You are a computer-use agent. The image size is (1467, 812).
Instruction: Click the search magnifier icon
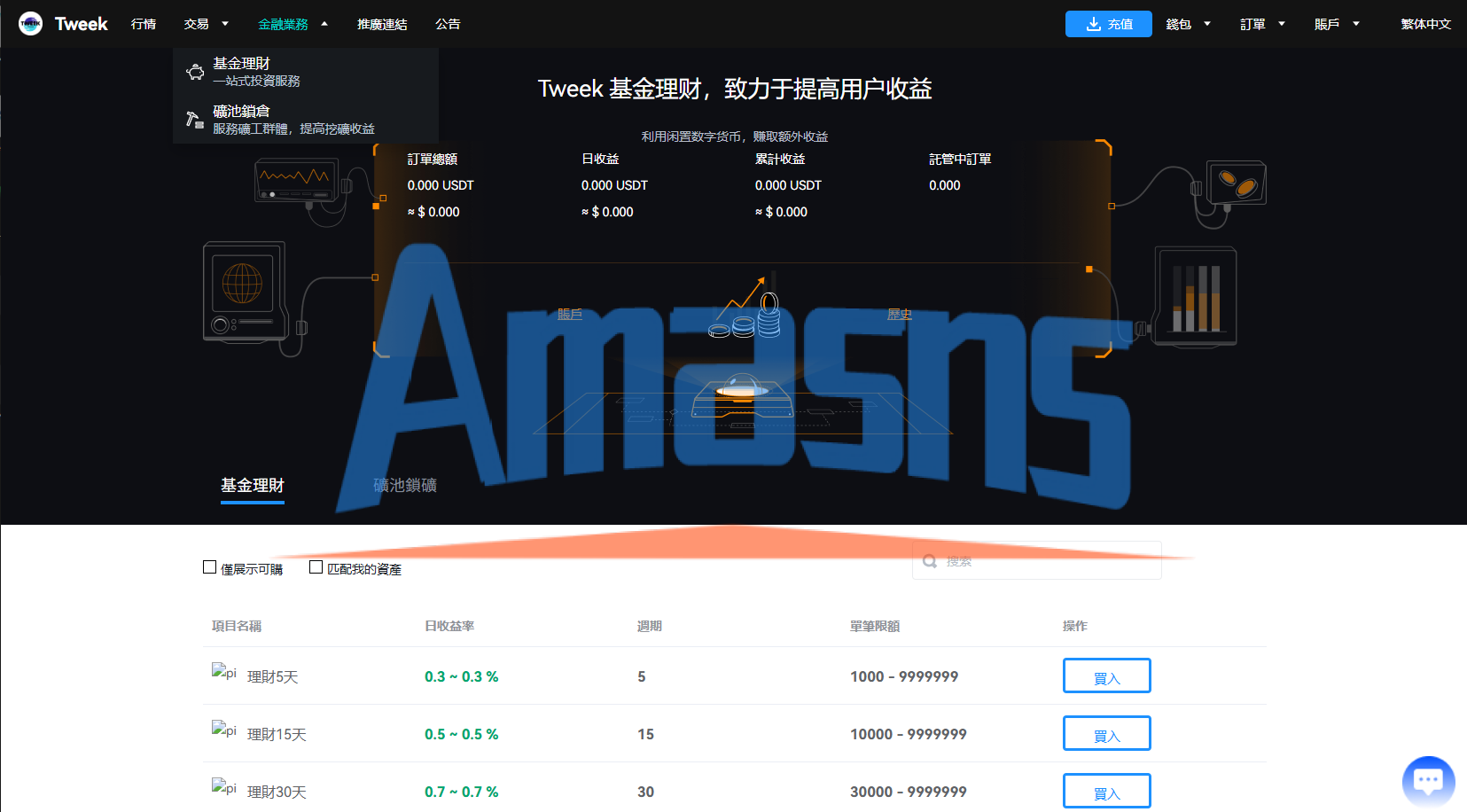pyautogui.click(x=930, y=561)
